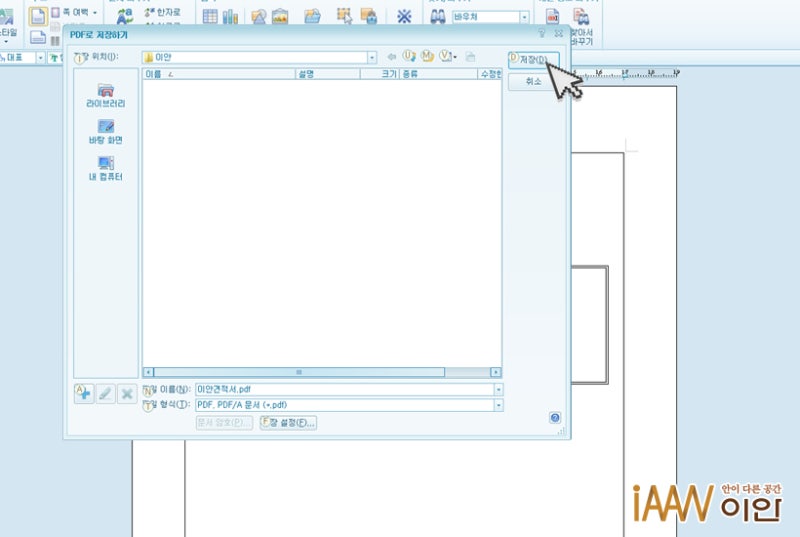The height and width of the screenshot is (537, 800).
Task: Open the 대표 style dropdown arrow
Action: tap(40, 58)
